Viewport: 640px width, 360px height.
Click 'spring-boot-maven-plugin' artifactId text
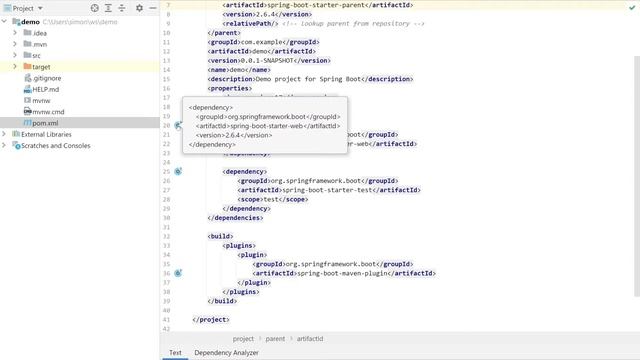pyautogui.click(x=342, y=273)
